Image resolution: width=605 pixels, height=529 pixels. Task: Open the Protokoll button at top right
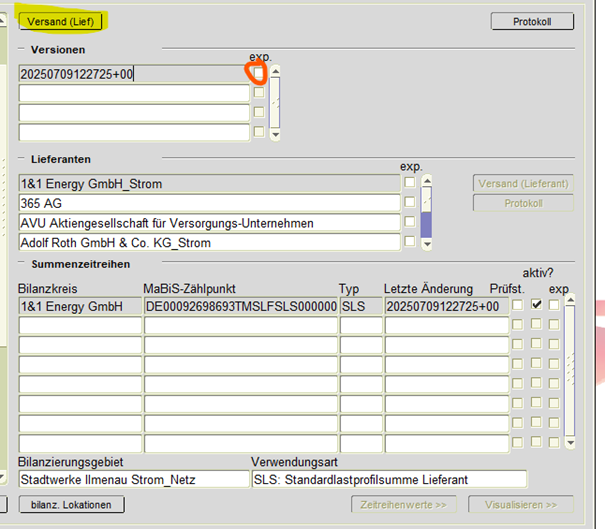pos(532,22)
